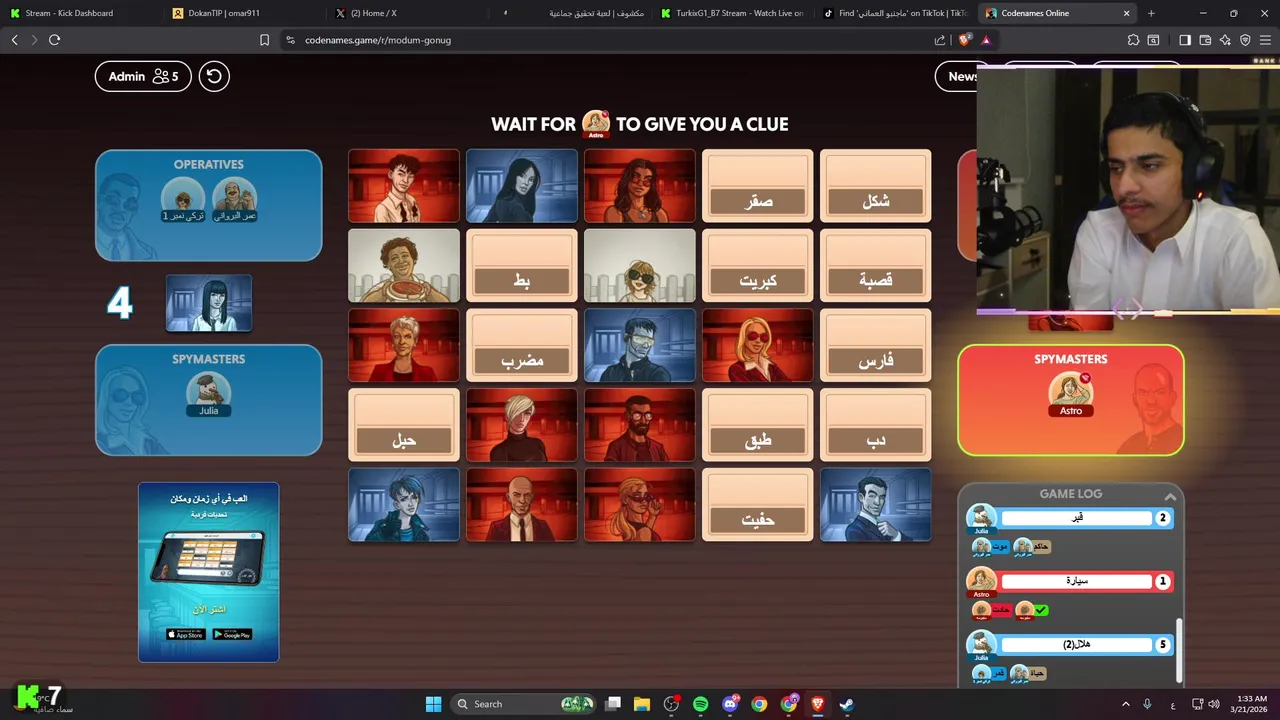Click the revealed blue agent above بط
Viewport: 1280px width, 720px height.
[521, 186]
